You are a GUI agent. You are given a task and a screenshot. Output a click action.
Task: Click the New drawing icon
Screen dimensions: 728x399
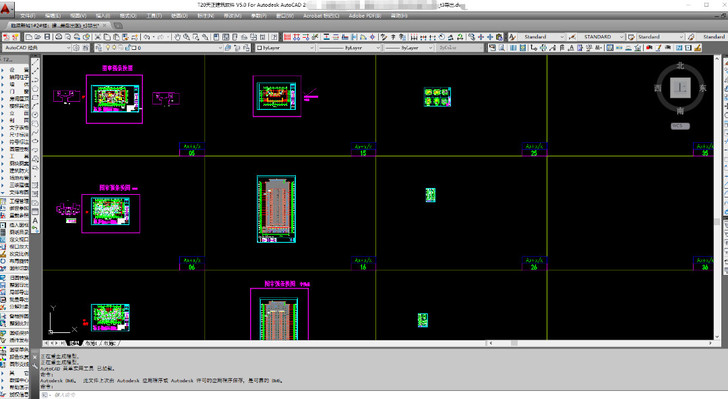coord(29,37)
